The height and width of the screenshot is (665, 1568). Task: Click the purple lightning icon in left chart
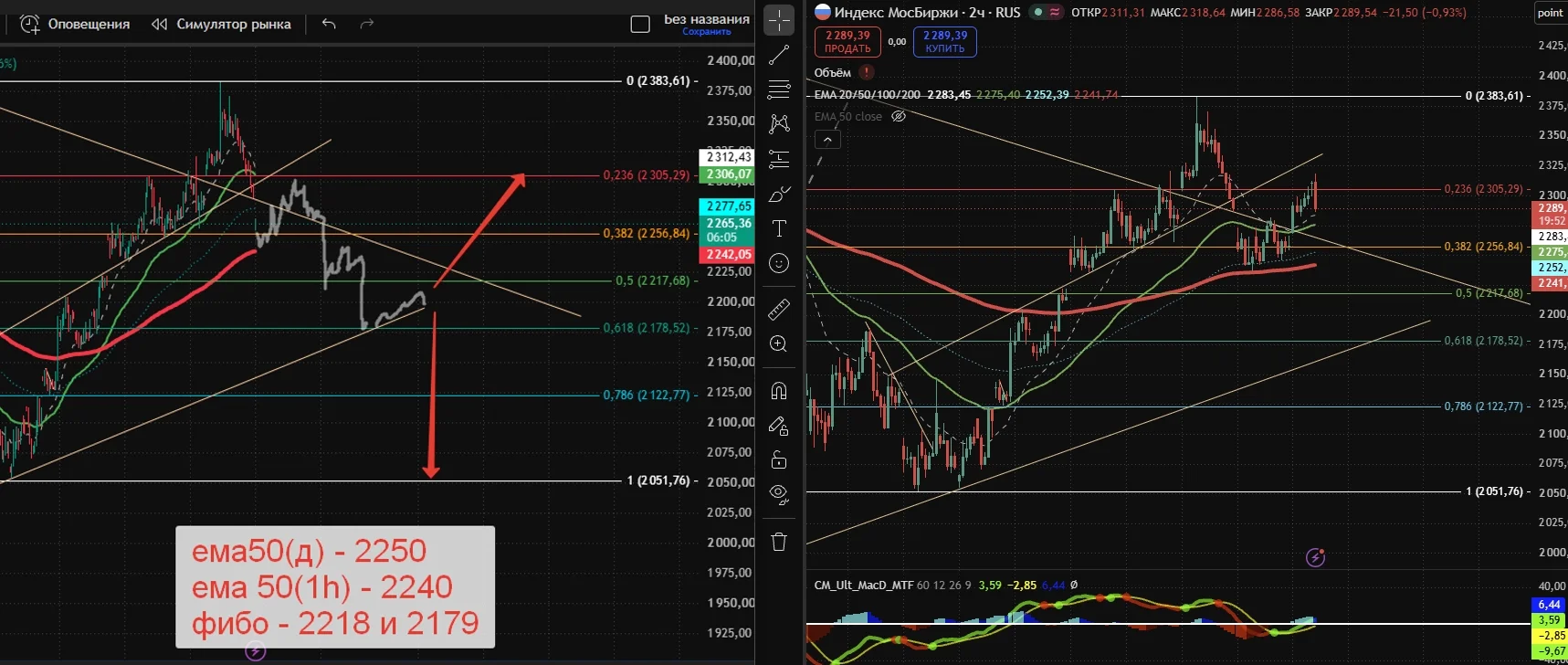point(256,651)
